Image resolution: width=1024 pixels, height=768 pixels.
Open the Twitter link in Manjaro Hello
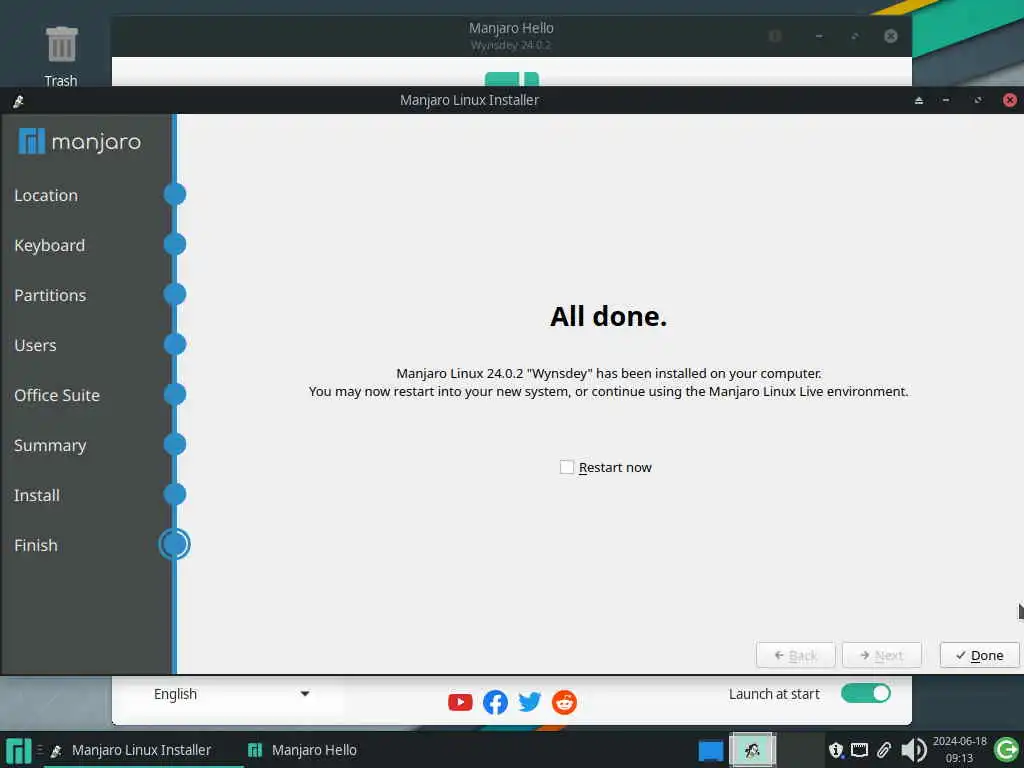530,702
